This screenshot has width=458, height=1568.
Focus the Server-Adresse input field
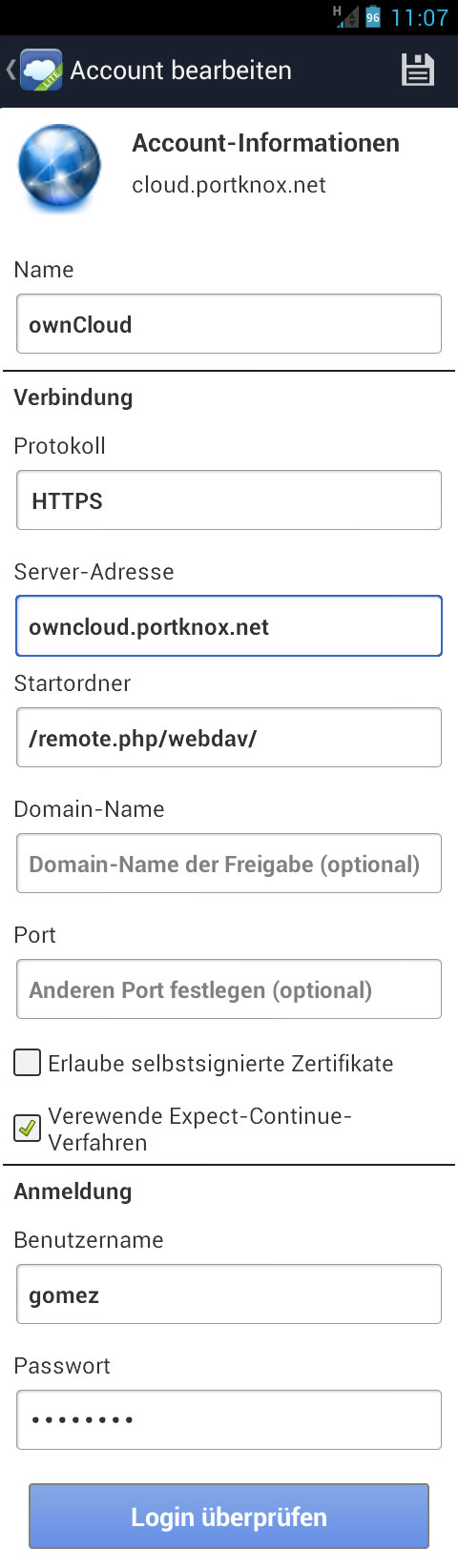pyautogui.click(x=229, y=626)
